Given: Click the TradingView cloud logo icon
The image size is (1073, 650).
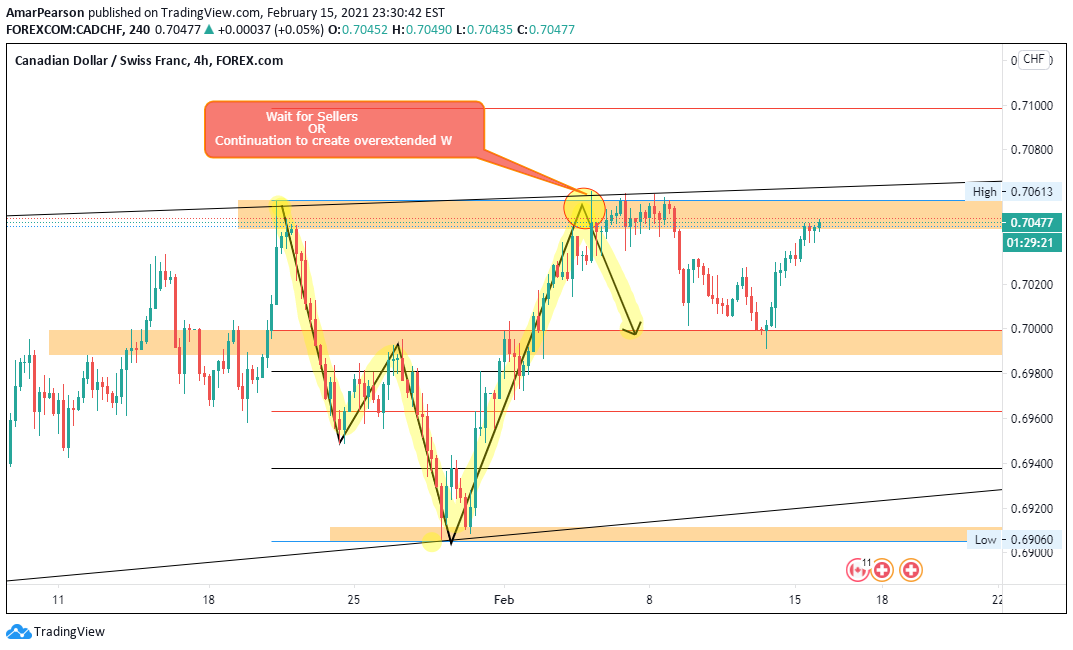Looking at the screenshot, I should [18, 632].
